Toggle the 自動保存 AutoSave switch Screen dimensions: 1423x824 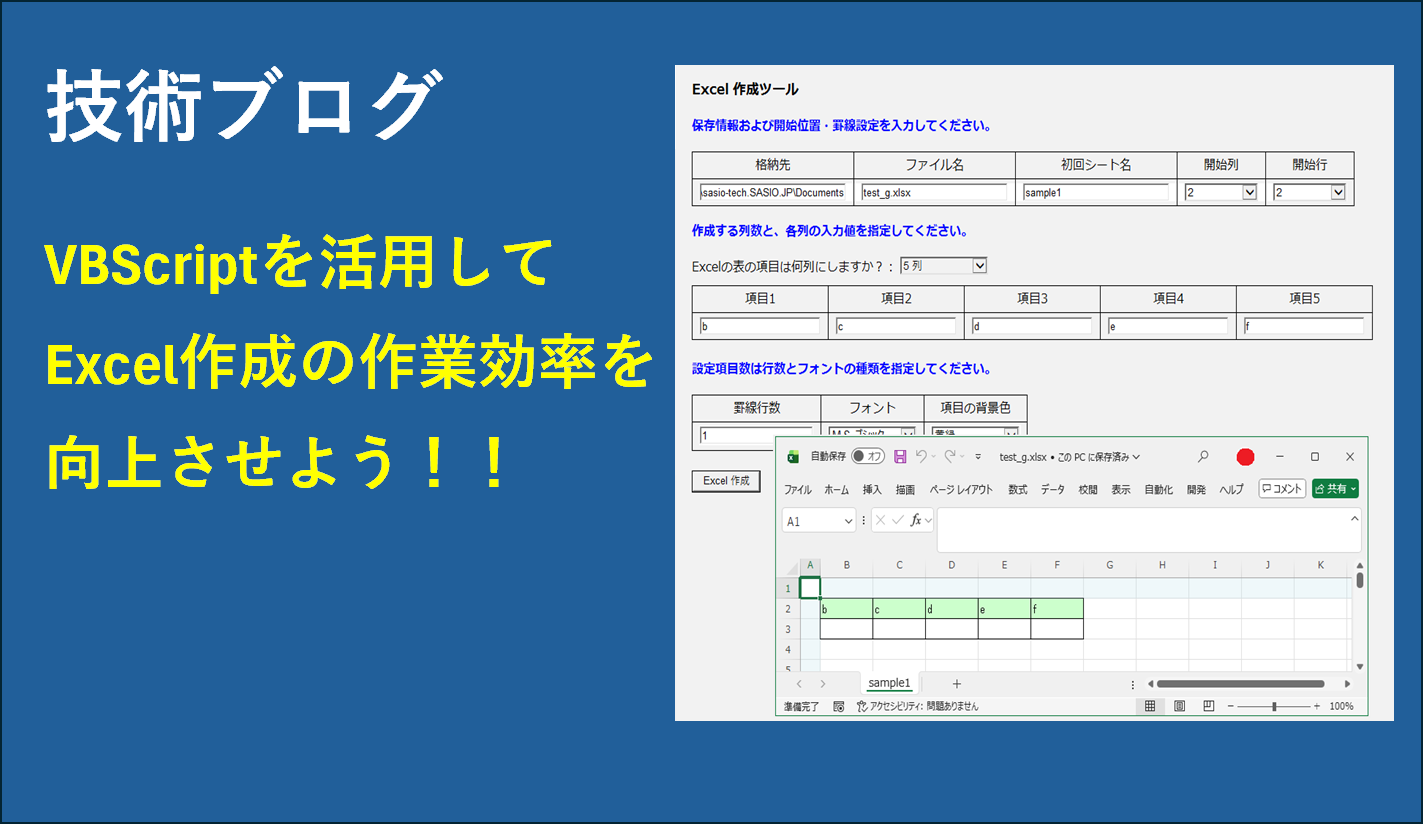click(x=867, y=457)
